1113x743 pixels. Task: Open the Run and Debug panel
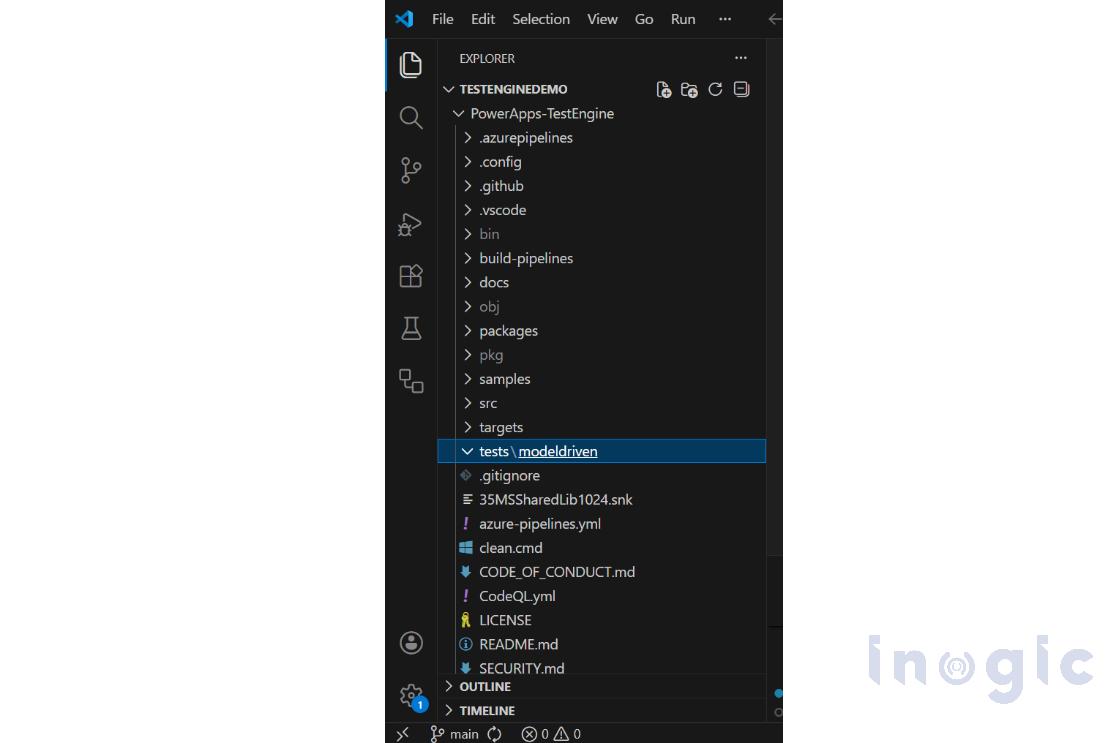411,224
